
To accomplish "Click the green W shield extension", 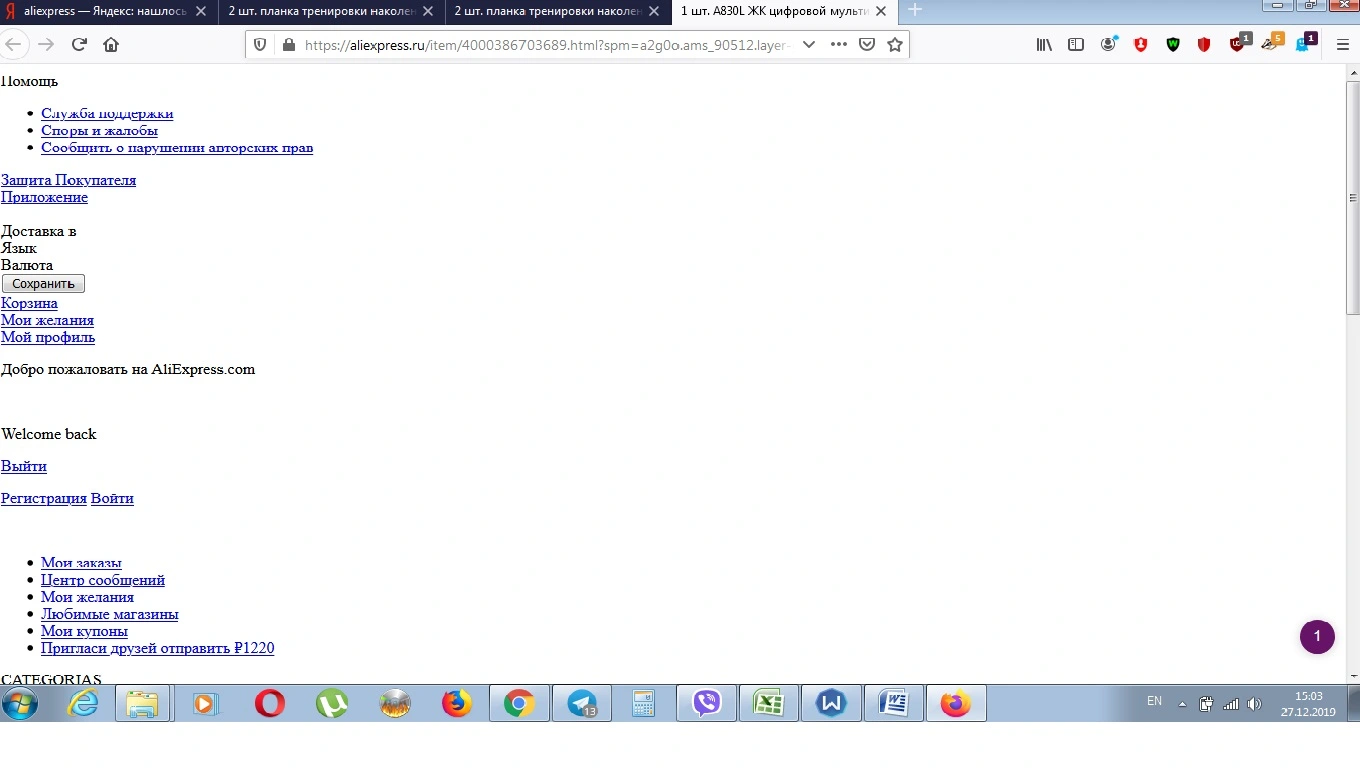I will (1173, 44).
